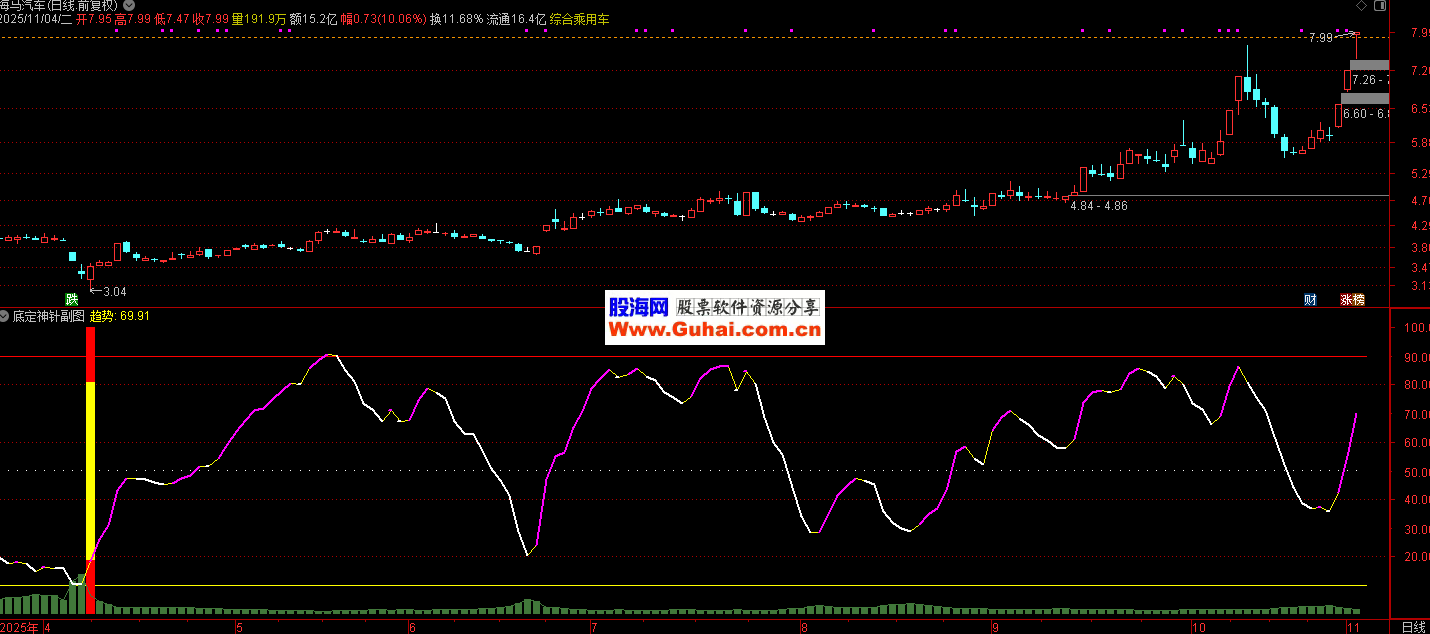The image size is (1430, 634).
Task: Click the red 涨榜 badge icon
Action: coord(1352,299)
